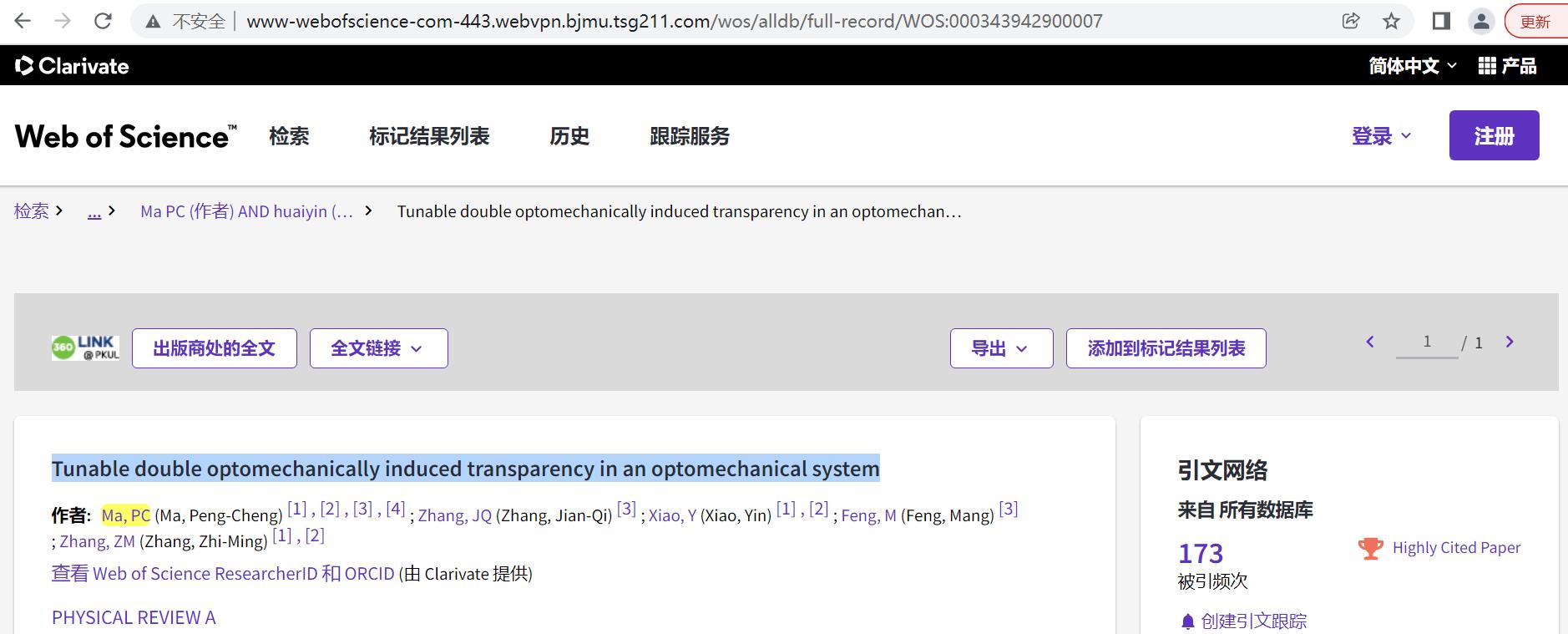Bookmark this page with the star icon
The width and height of the screenshot is (1568, 634).
pyautogui.click(x=1391, y=21)
